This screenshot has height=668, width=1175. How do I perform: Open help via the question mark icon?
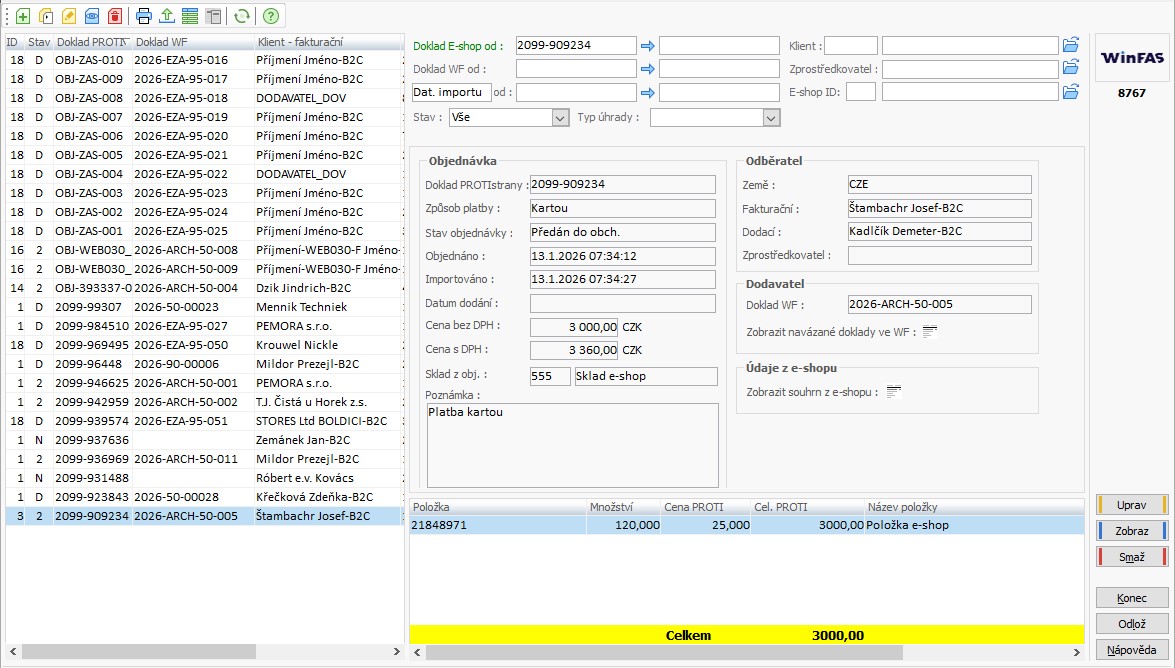[270, 16]
